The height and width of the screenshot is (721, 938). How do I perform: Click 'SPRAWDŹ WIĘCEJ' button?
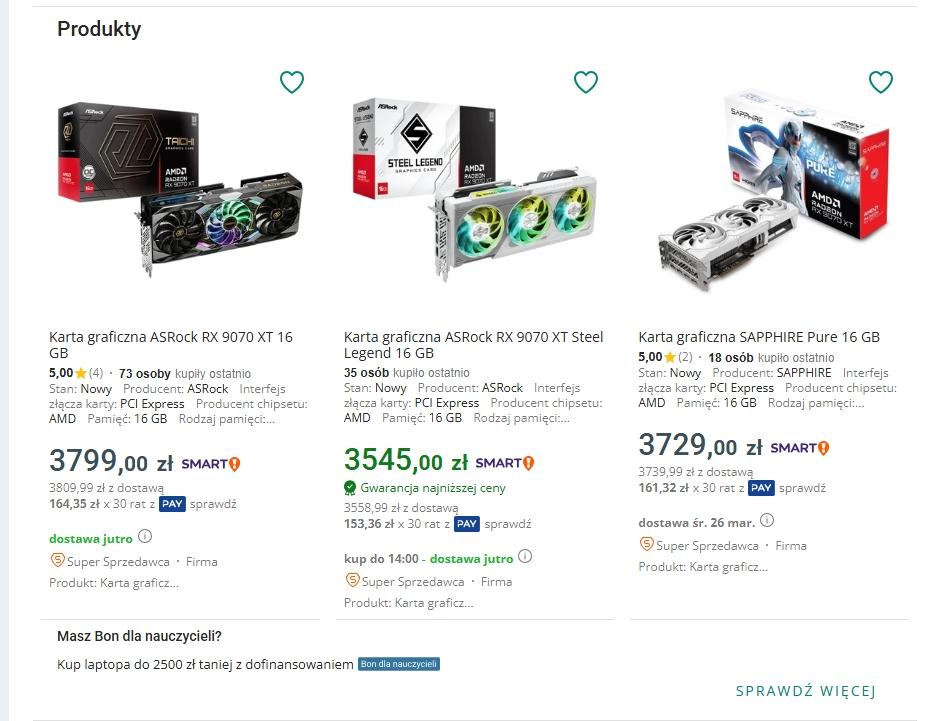click(806, 691)
